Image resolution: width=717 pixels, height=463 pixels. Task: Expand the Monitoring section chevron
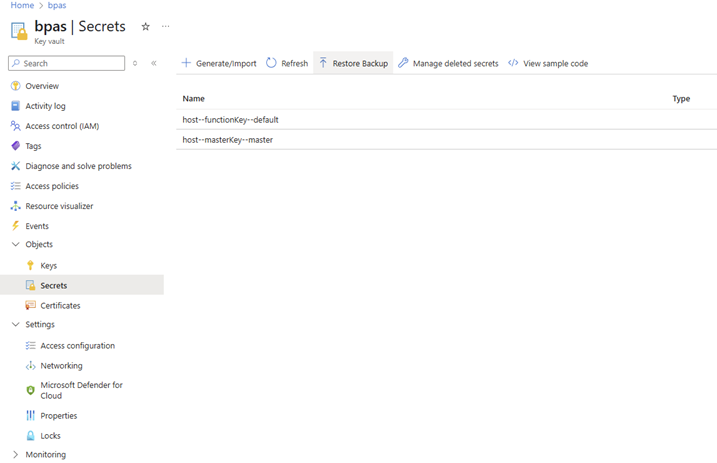point(16,454)
